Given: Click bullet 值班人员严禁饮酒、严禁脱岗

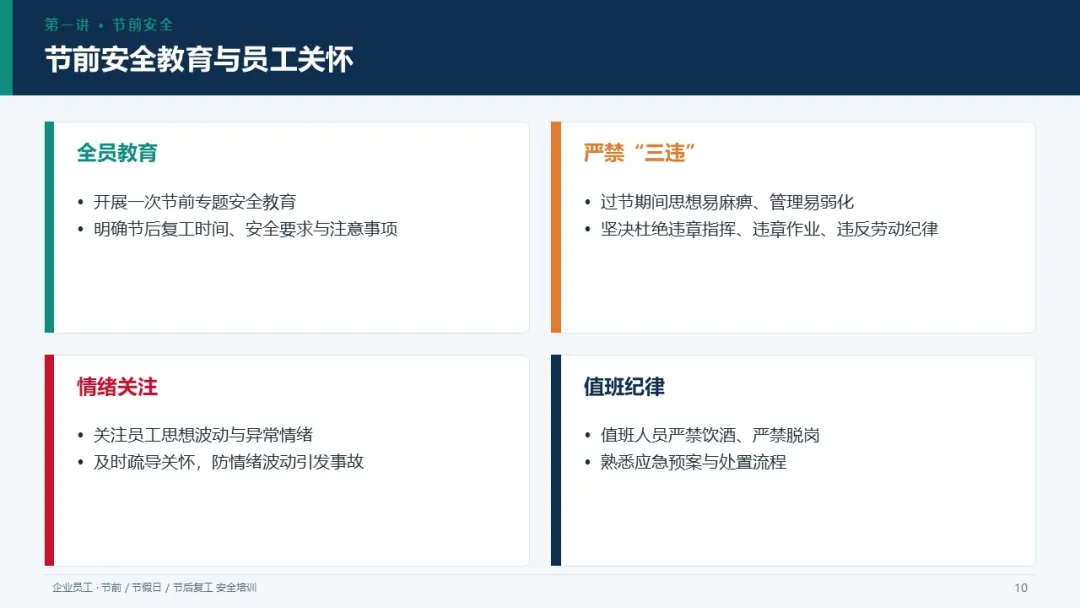Looking at the screenshot, I should click(710, 435).
